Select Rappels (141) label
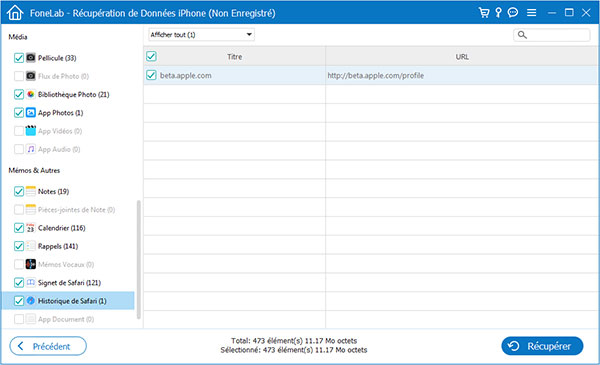The height and width of the screenshot is (365, 600). (x=58, y=246)
